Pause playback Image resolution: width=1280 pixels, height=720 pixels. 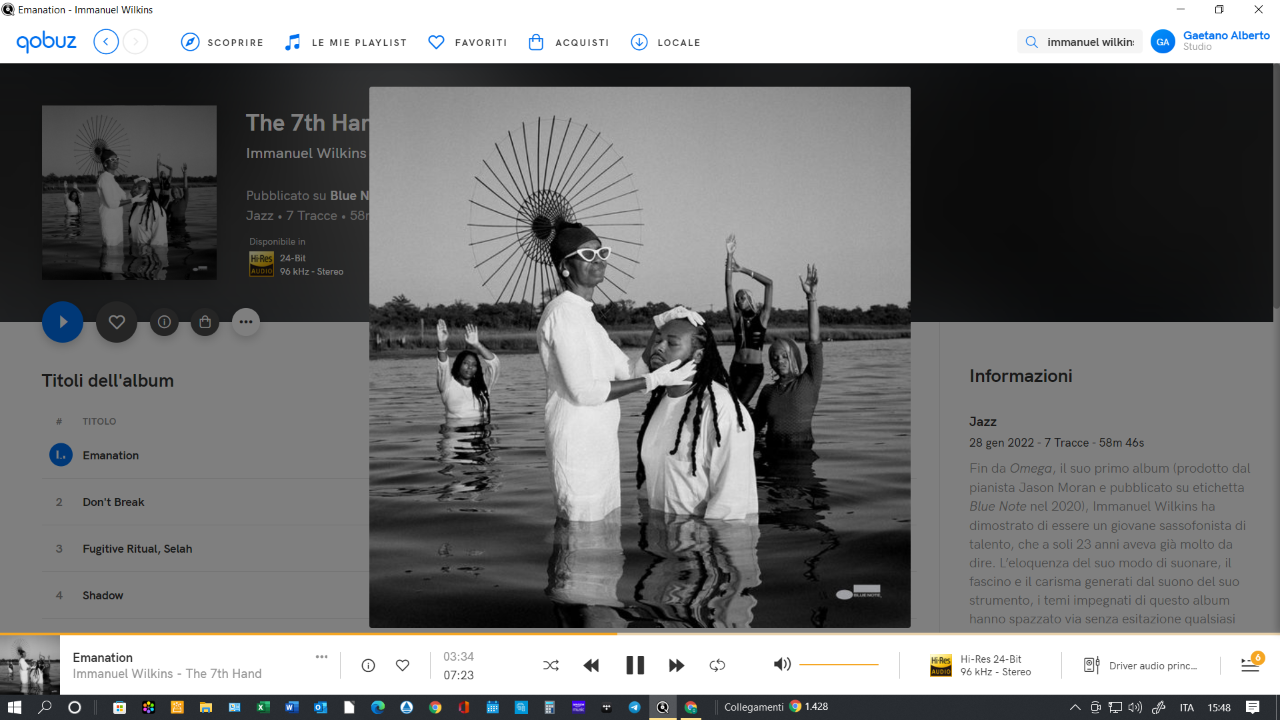[x=635, y=665]
